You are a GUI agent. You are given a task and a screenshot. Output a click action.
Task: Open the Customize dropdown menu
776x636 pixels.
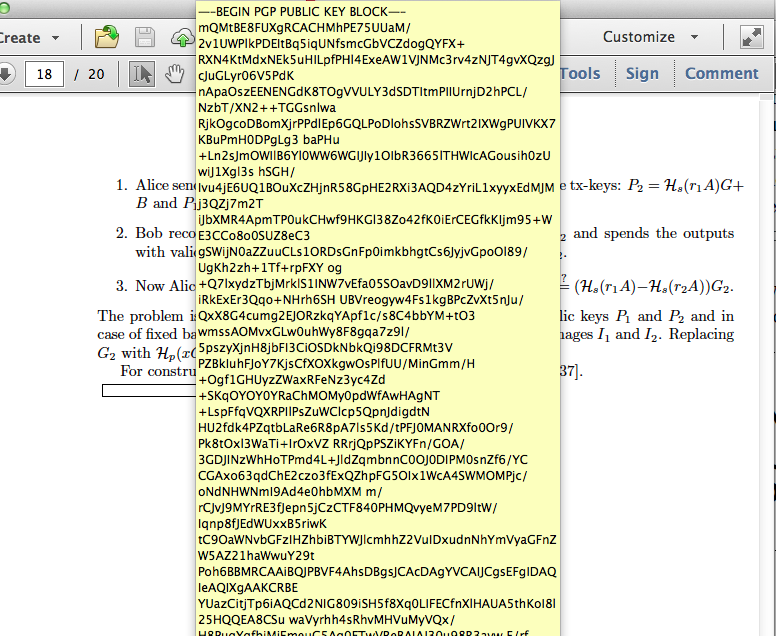tap(650, 37)
